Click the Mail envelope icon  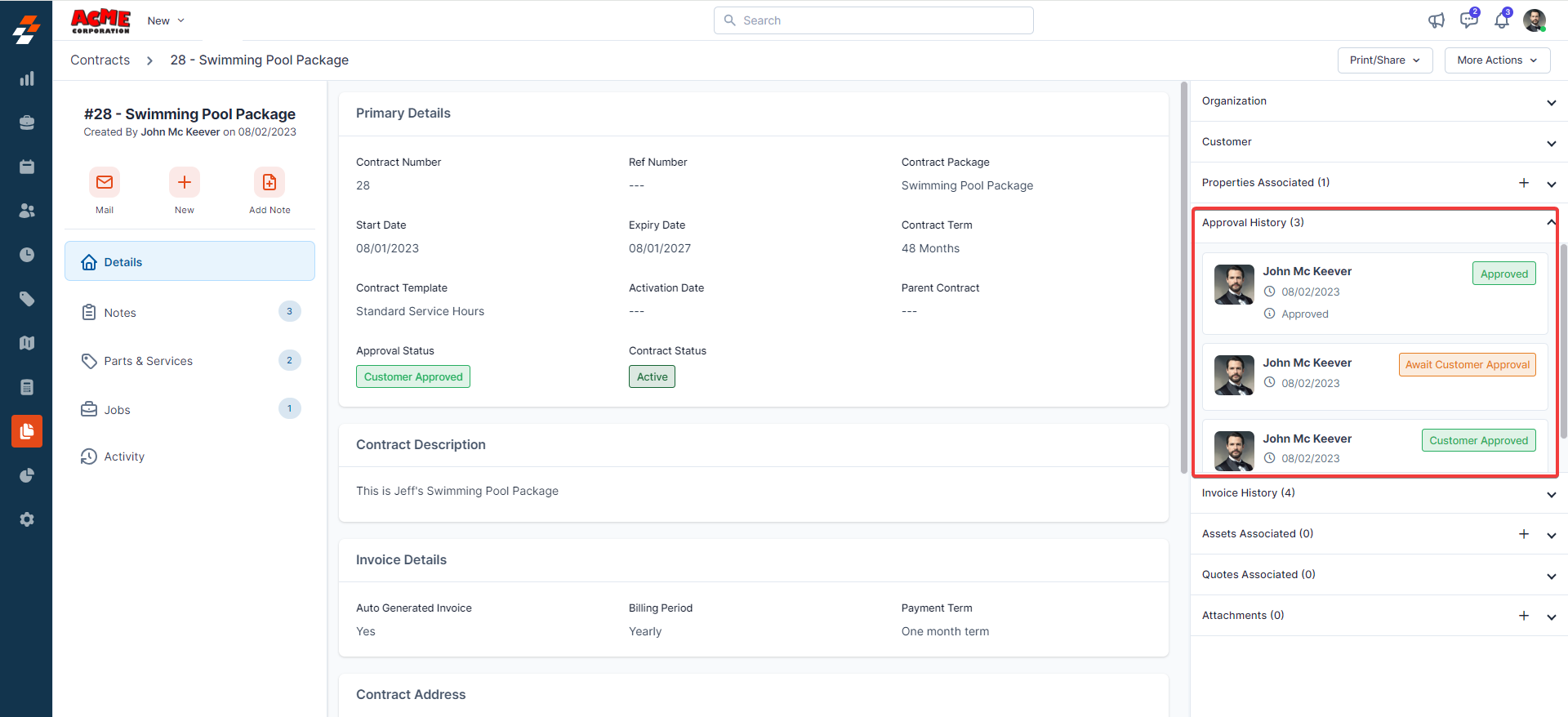105,182
